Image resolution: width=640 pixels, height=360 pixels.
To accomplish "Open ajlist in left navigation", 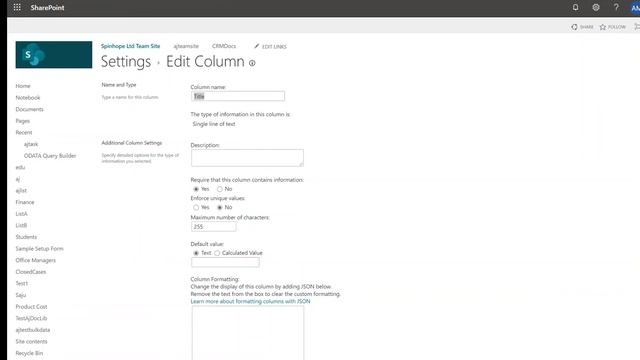I will click(x=21, y=191).
